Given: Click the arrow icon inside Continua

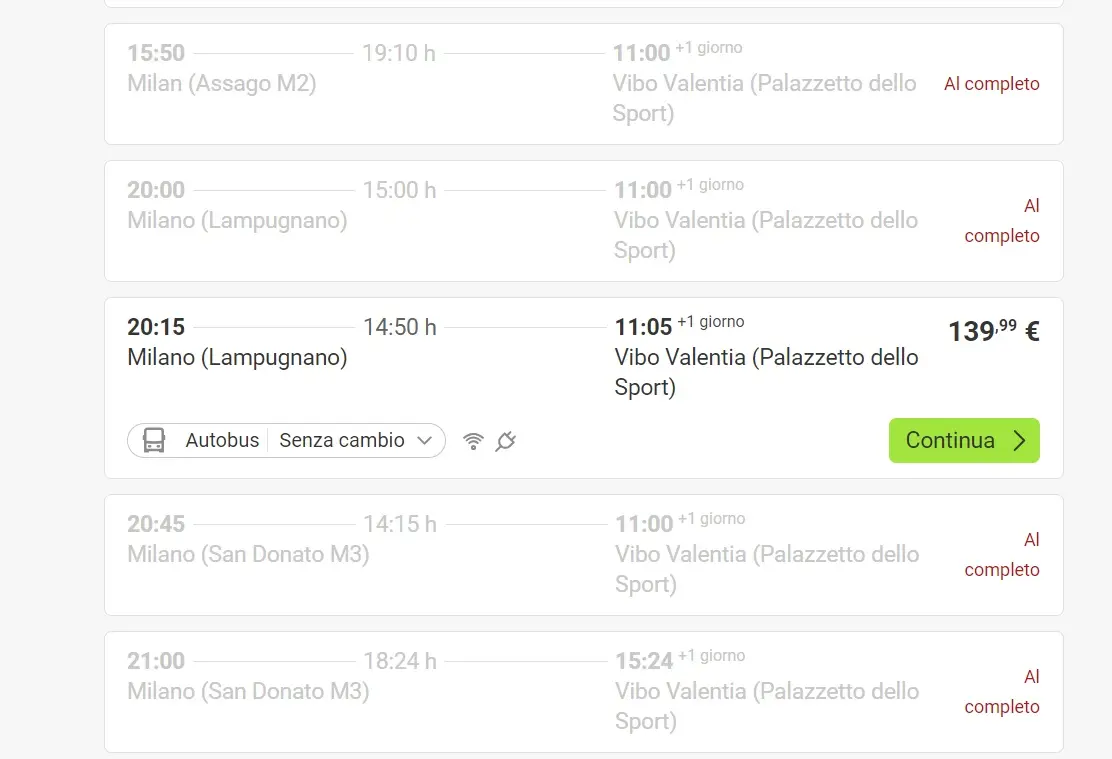Looking at the screenshot, I should point(1019,441).
